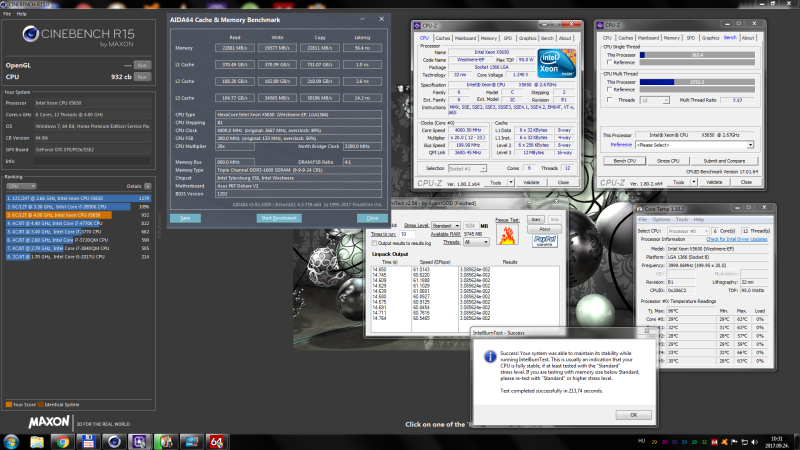Switch to Graphics tab in right CPU-Z
Image resolution: width=800 pixels, height=450 pixels.
[710, 38]
